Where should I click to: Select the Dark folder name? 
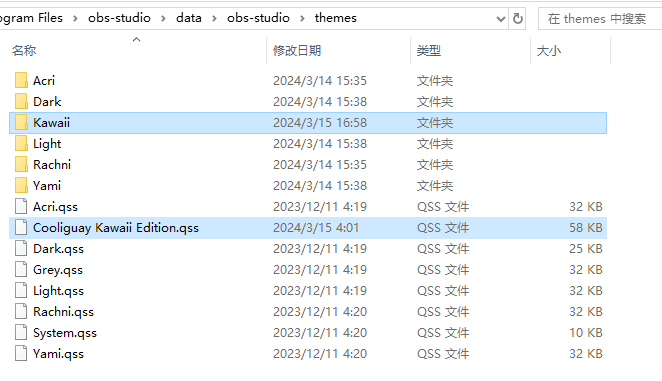[x=47, y=101]
